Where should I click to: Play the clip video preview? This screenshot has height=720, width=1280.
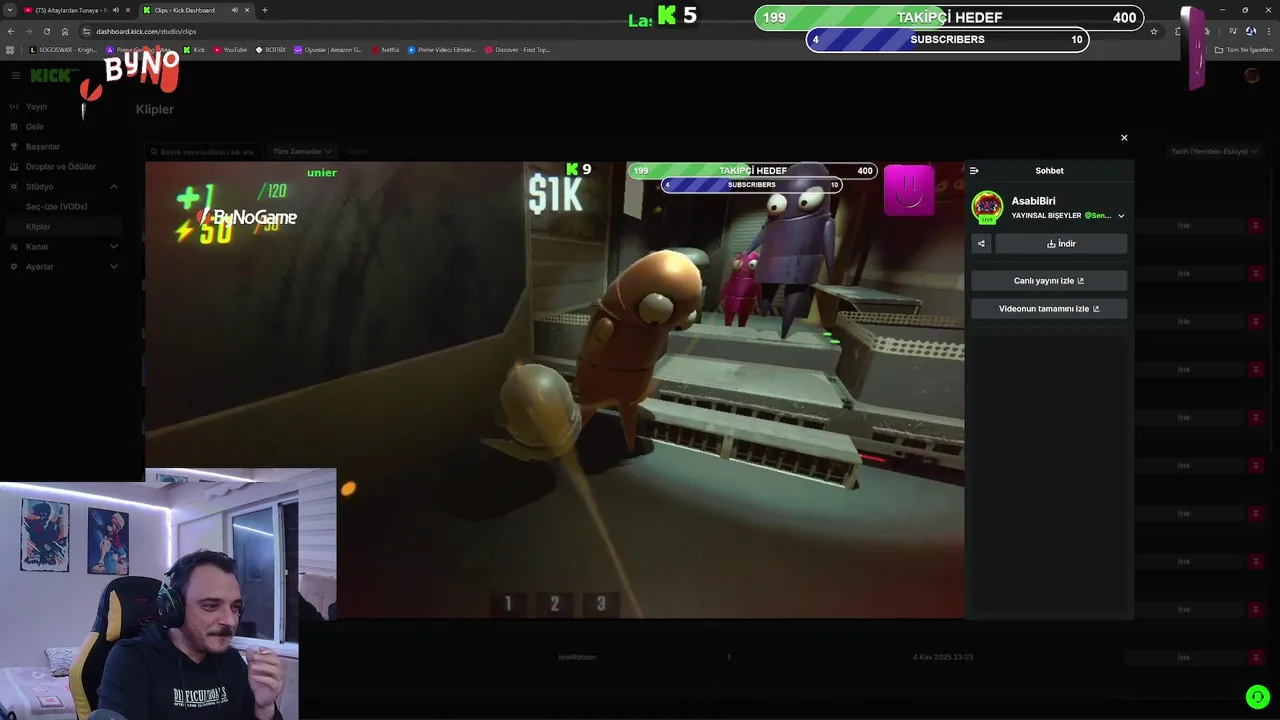[555, 390]
